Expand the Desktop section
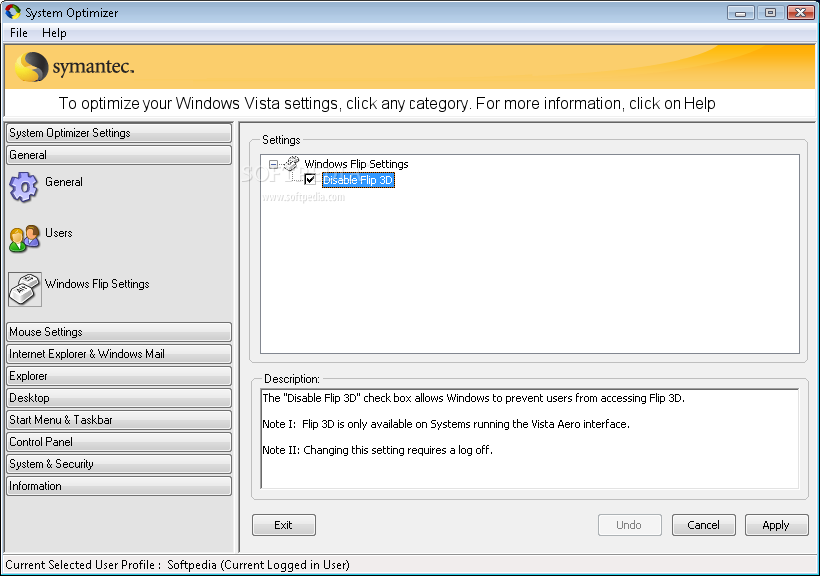Image resolution: width=820 pixels, height=576 pixels. click(119, 398)
